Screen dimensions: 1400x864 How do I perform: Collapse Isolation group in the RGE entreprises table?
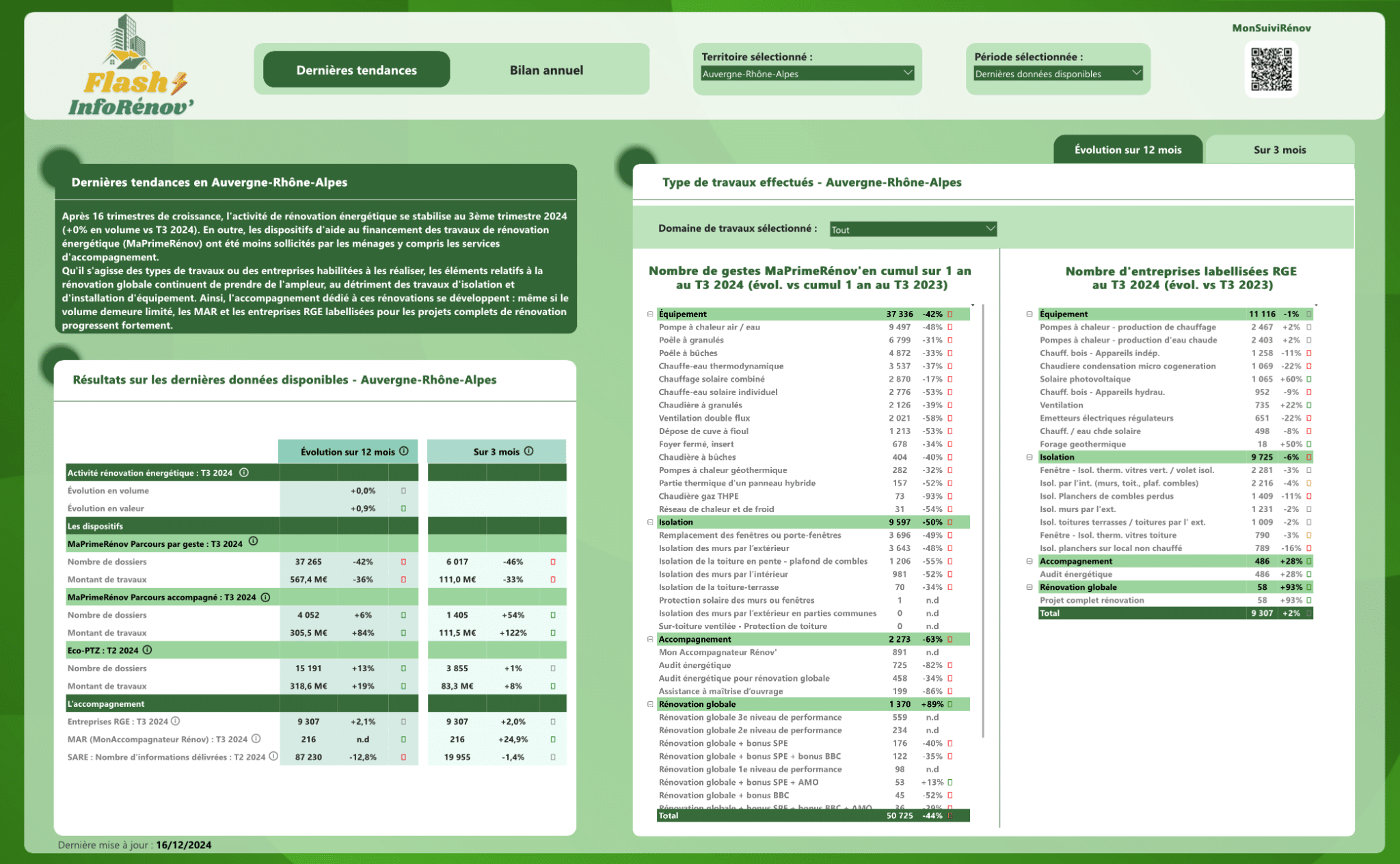click(x=1029, y=457)
